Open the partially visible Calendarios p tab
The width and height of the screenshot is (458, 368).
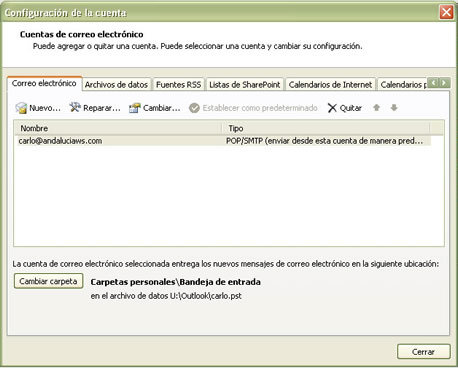[x=403, y=85]
